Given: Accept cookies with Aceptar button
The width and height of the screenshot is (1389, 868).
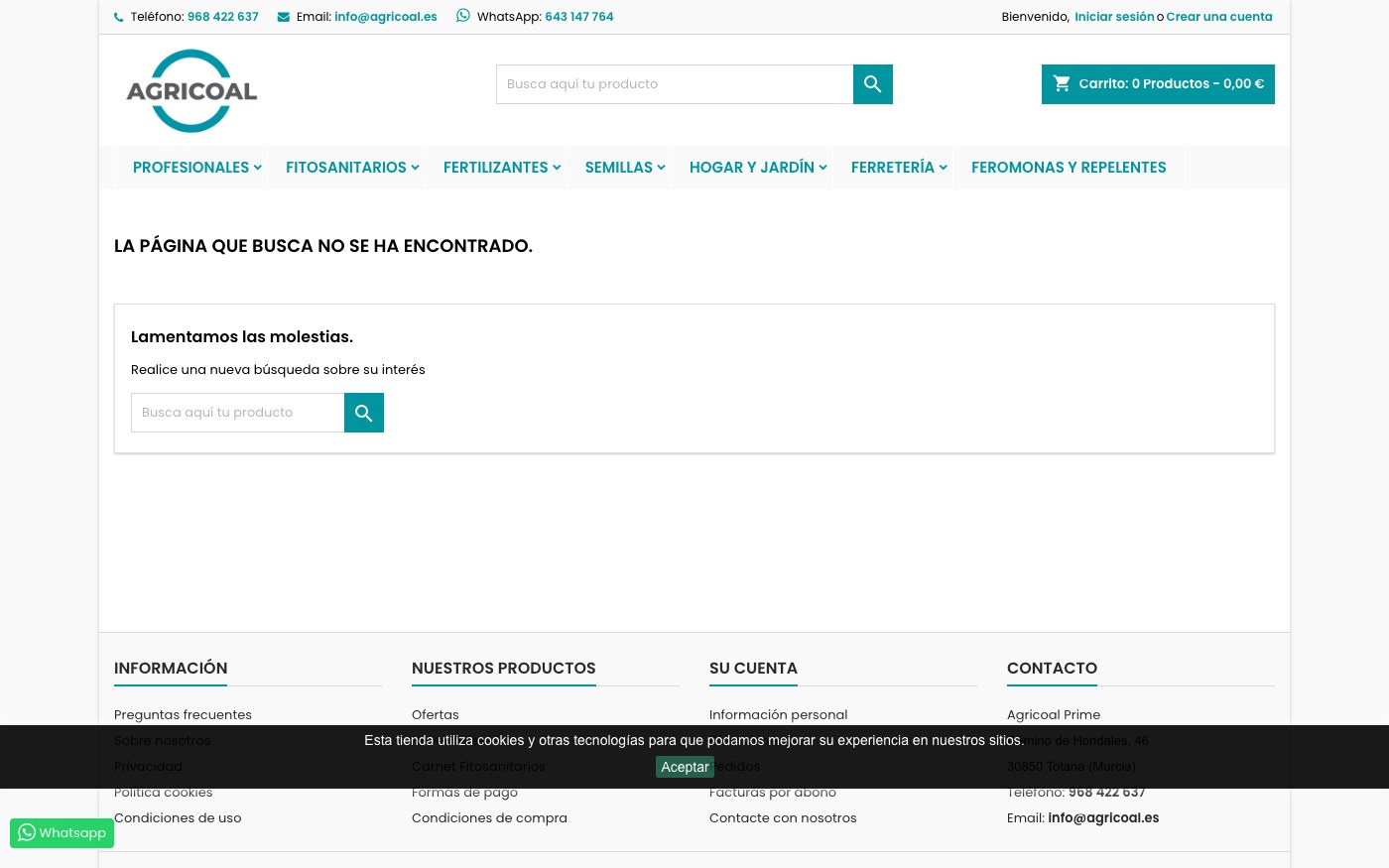Looking at the screenshot, I should pyautogui.click(x=685, y=767).
